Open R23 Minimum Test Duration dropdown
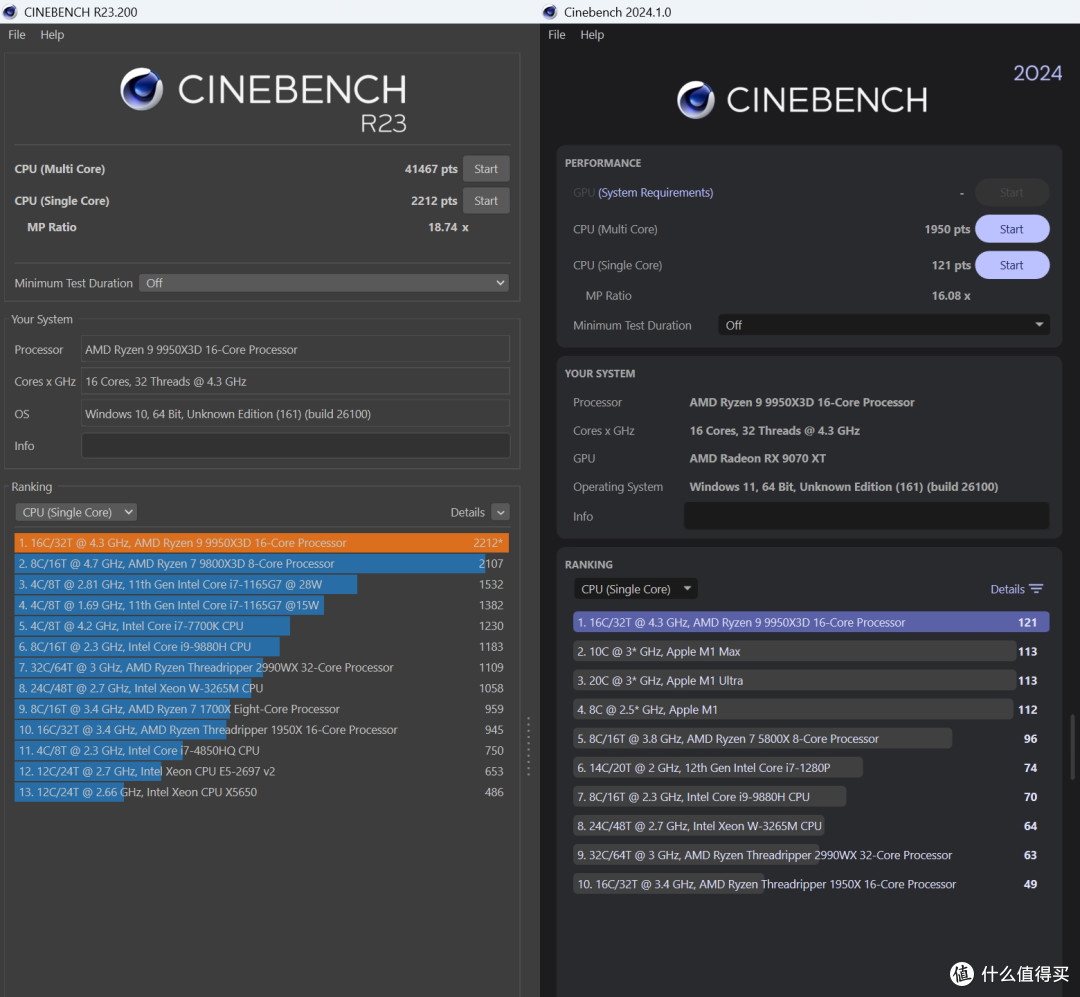The width and height of the screenshot is (1080, 997). point(324,283)
